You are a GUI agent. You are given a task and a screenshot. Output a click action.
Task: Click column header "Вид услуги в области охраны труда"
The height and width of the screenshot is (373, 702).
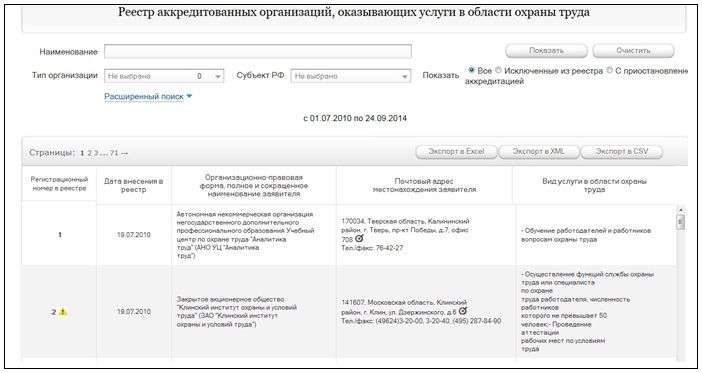594,185
